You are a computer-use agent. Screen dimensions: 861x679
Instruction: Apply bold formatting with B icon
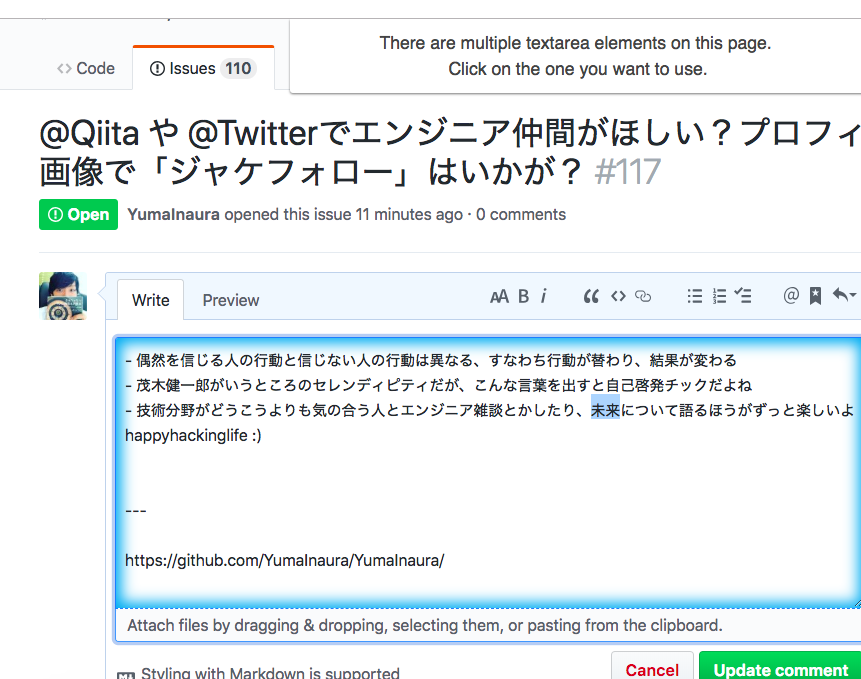[x=523, y=296]
